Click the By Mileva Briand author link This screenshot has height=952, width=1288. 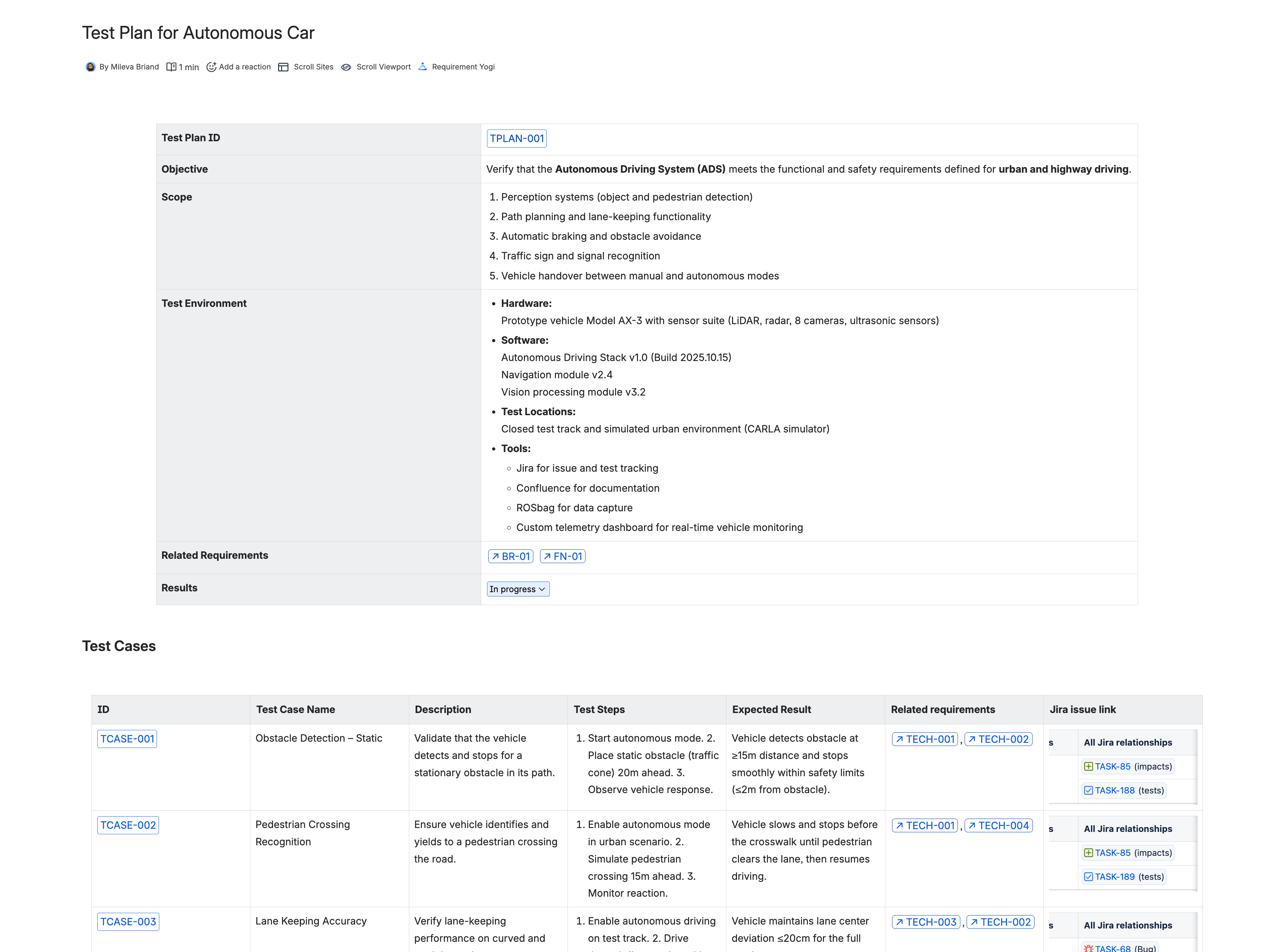tap(129, 67)
